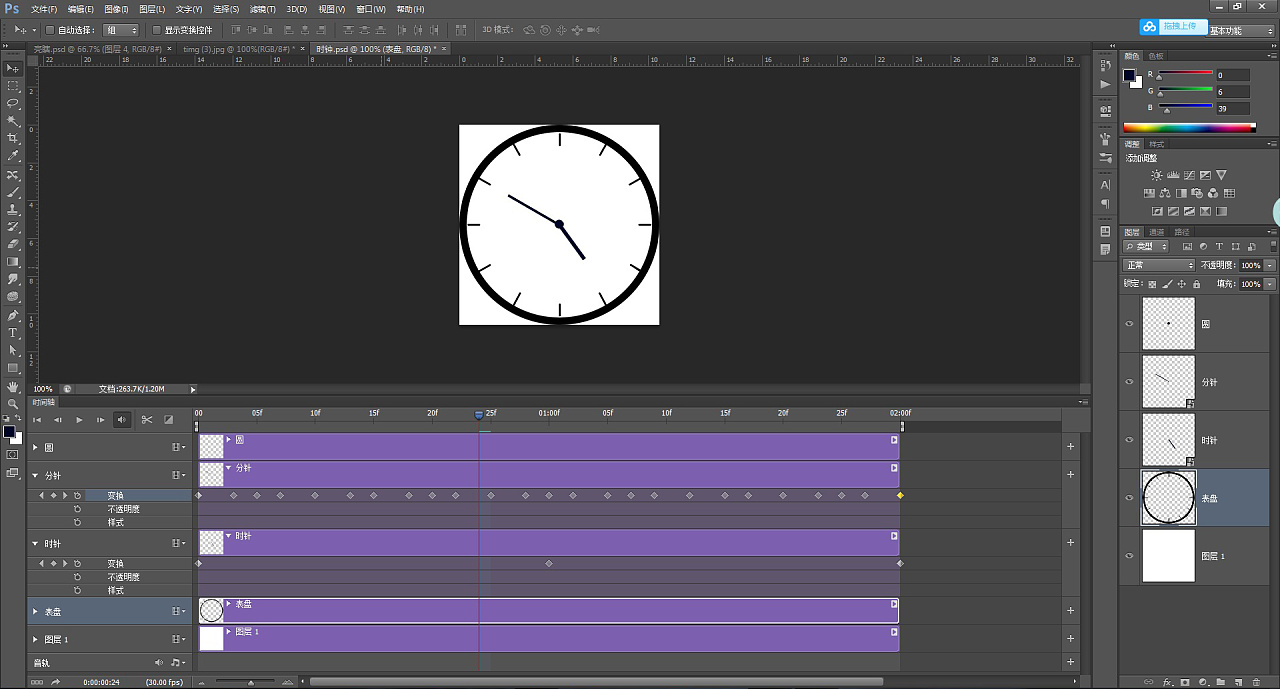
Task: Collapse the 分针 track in timeline
Action: (36, 476)
